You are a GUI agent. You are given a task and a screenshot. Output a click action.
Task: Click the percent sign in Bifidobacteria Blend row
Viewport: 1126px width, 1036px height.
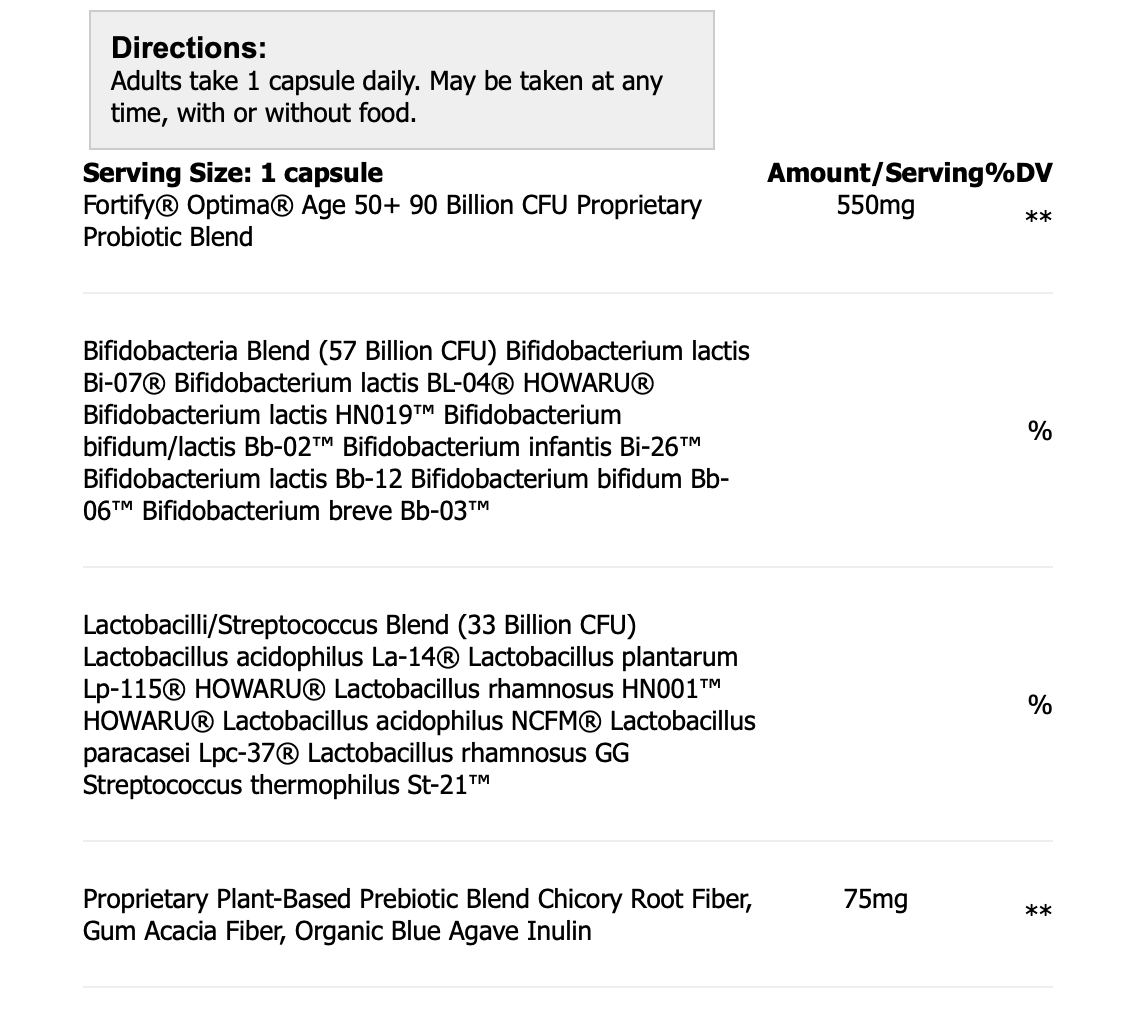click(1040, 431)
